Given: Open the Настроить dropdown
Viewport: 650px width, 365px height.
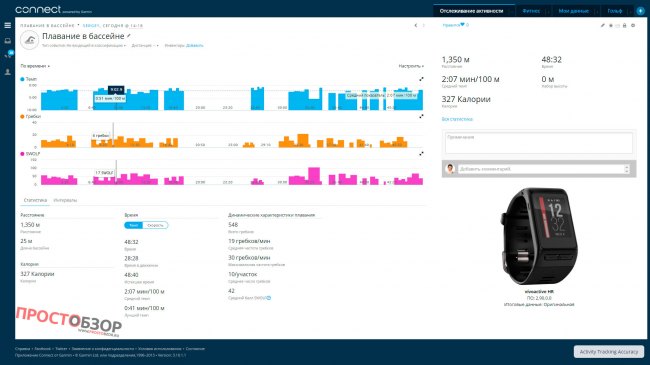Looking at the screenshot, I should pos(411,66).
